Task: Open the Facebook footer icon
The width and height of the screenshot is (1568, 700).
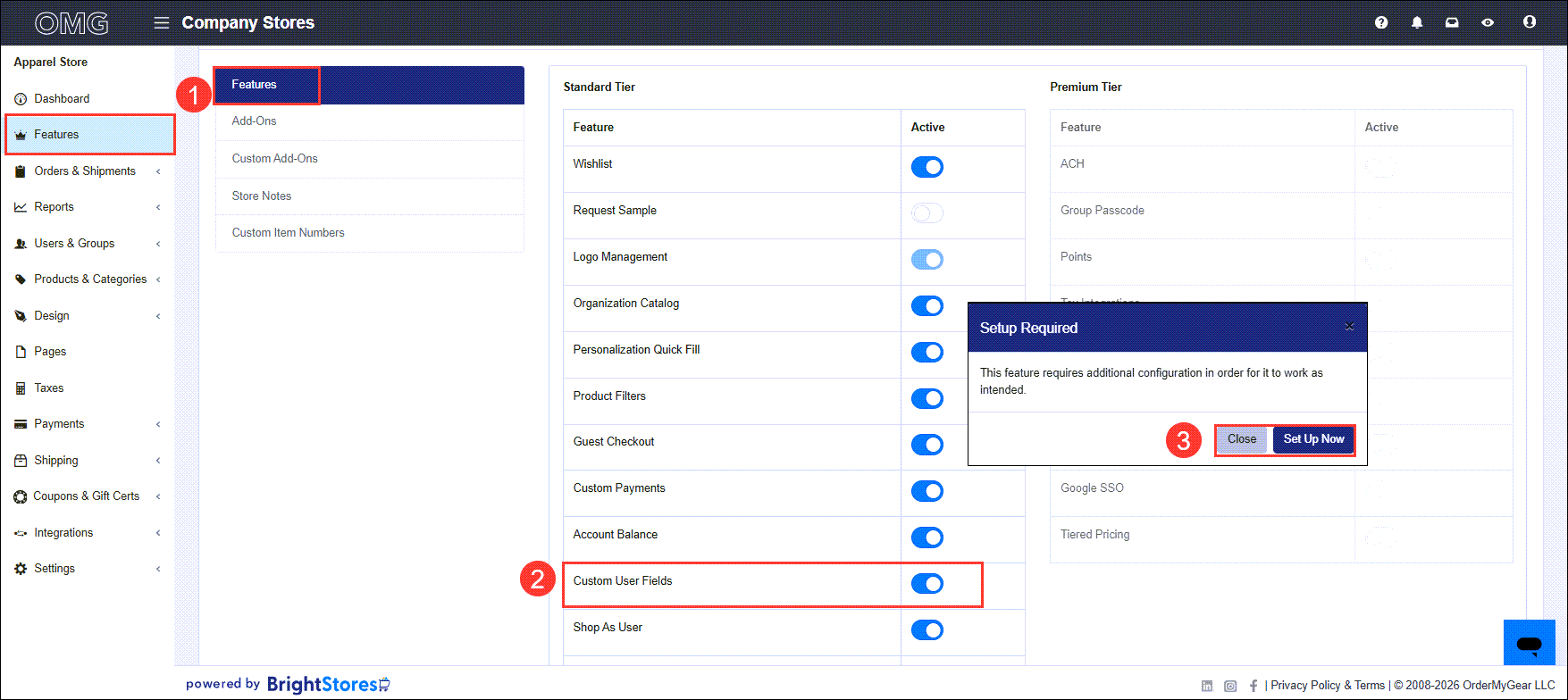Action: (x=1254, y=686)
